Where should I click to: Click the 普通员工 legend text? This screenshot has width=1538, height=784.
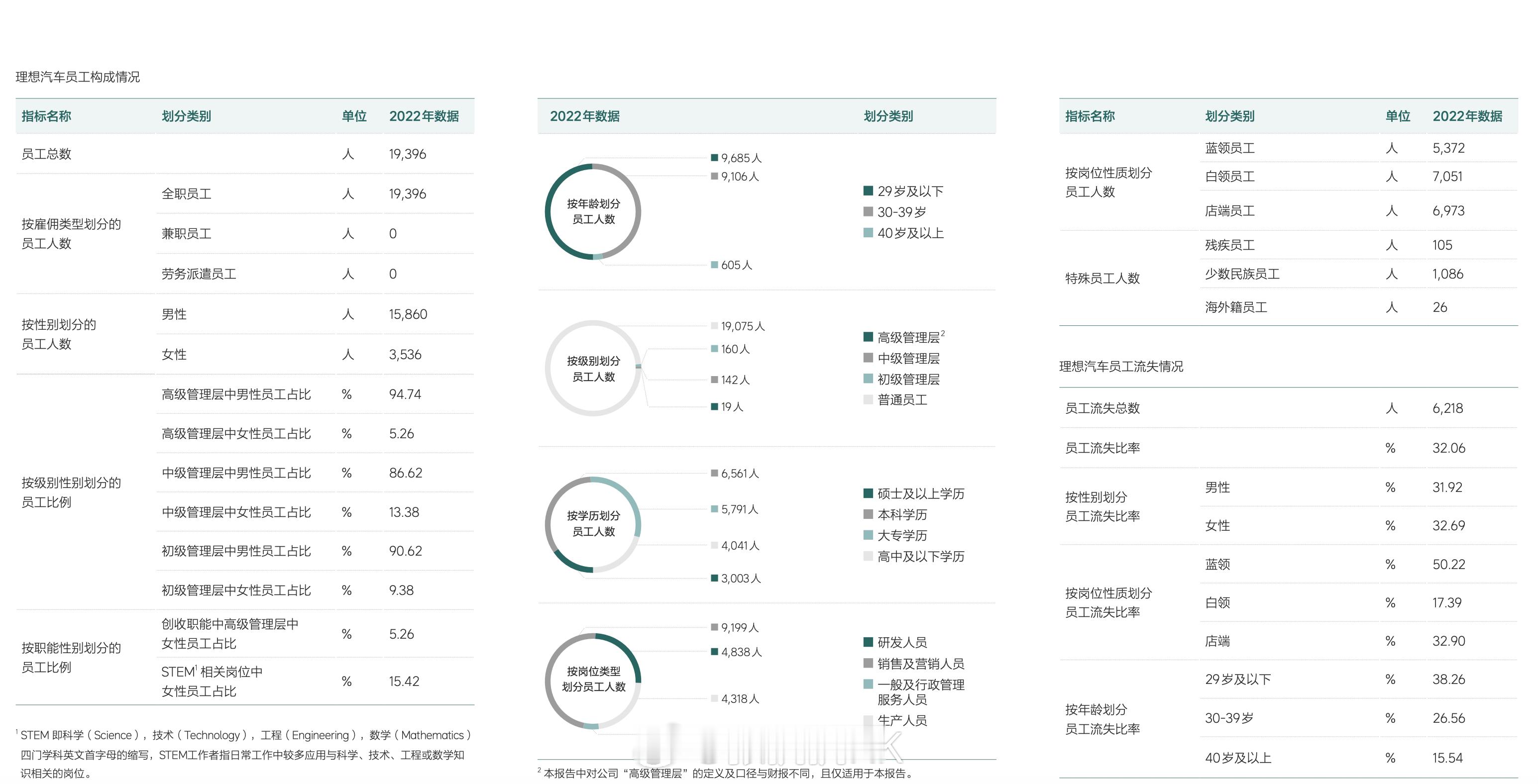[902, 400]
